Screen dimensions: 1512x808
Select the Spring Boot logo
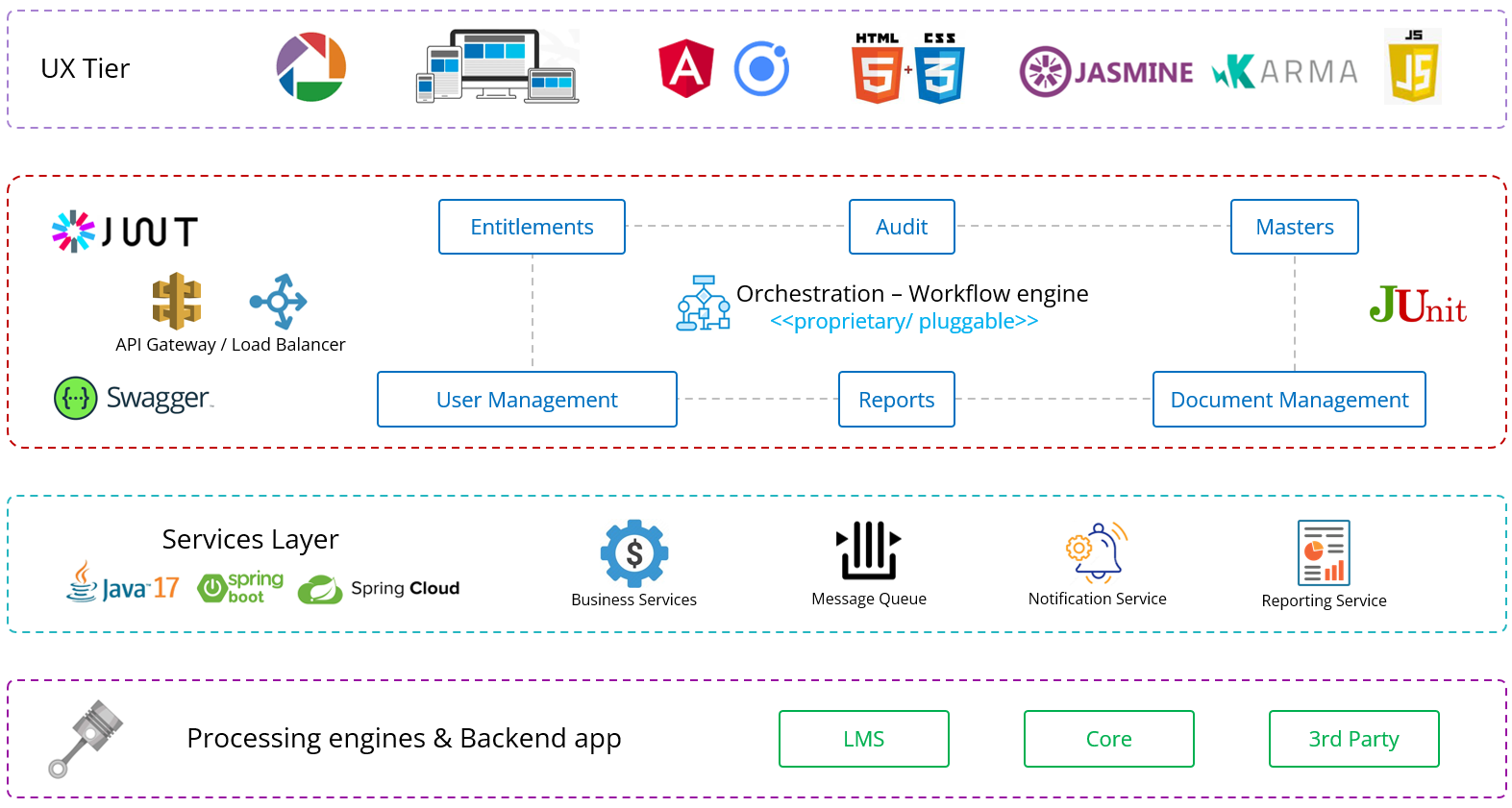[x=240, y=587]
